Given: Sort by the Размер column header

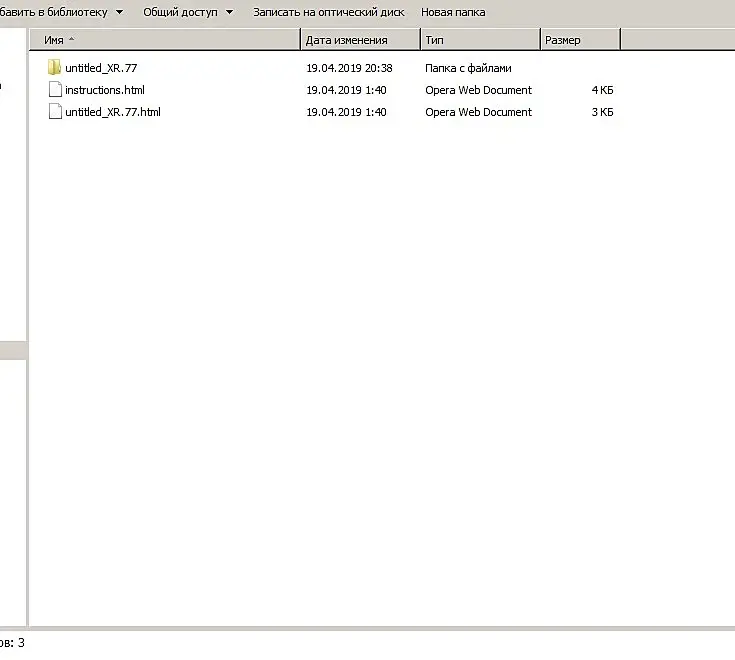Looking at the screenshot, I should (580, 40).
